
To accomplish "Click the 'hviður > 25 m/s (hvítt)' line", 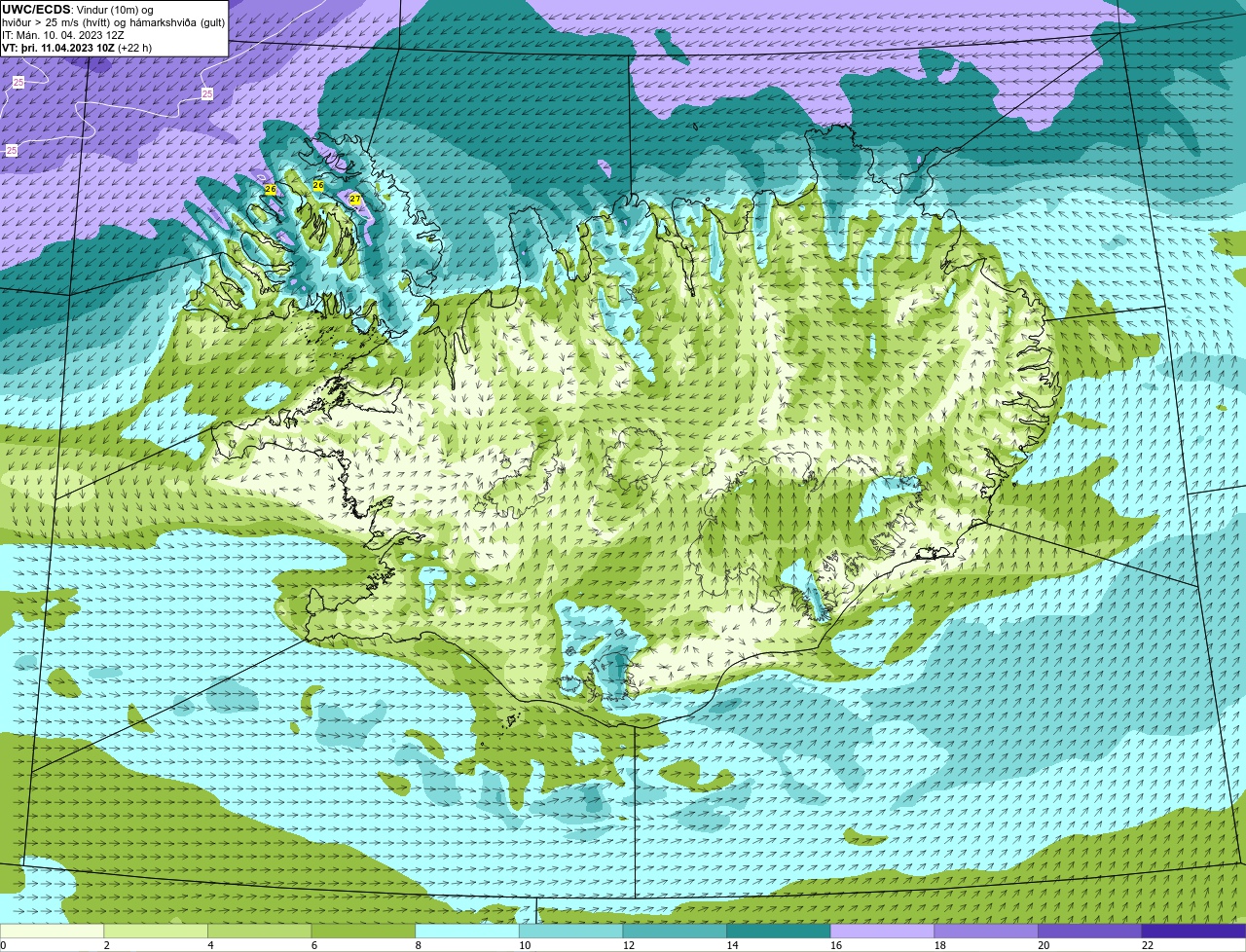I will (x=58, y=22).
